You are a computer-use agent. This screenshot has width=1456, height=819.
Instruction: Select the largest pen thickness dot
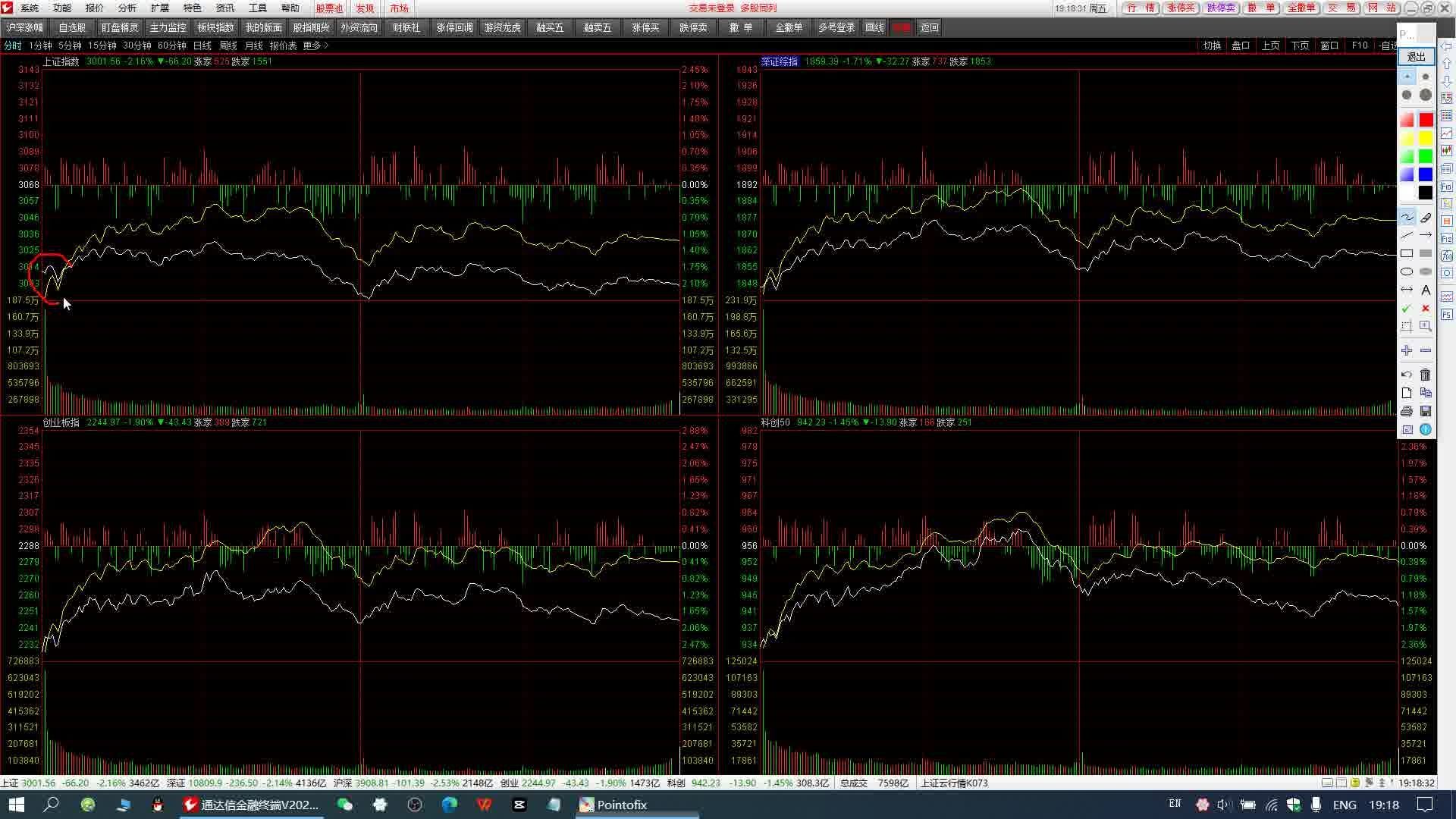pos(1426,95)
